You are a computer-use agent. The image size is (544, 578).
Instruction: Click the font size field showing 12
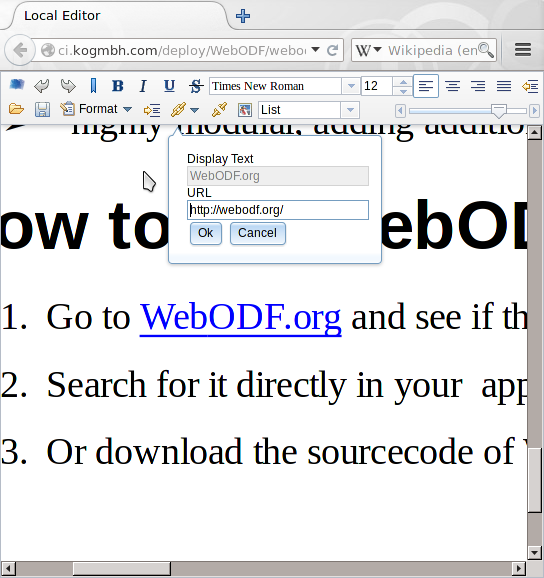coord(377,86)
